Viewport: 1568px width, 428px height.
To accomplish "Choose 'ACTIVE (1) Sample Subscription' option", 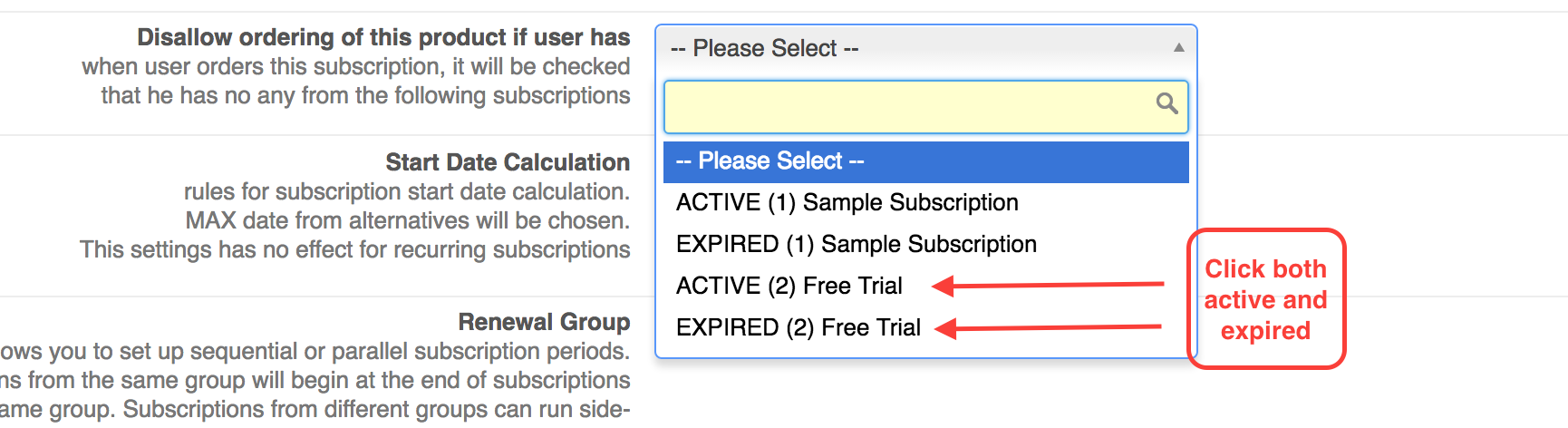I will coord(847,202).
